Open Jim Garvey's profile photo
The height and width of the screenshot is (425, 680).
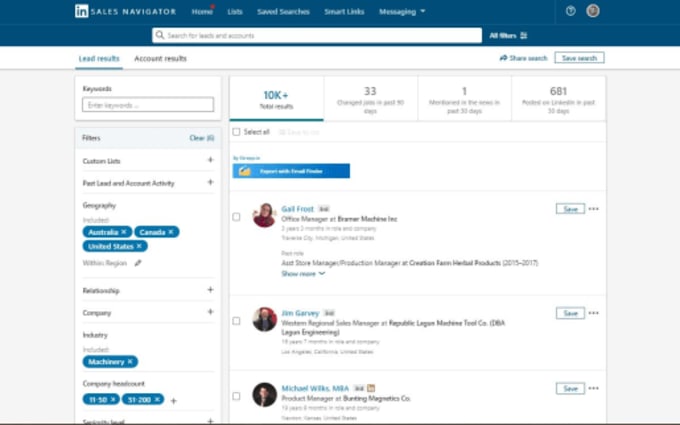pyautogui.click(x=265, y=320)
